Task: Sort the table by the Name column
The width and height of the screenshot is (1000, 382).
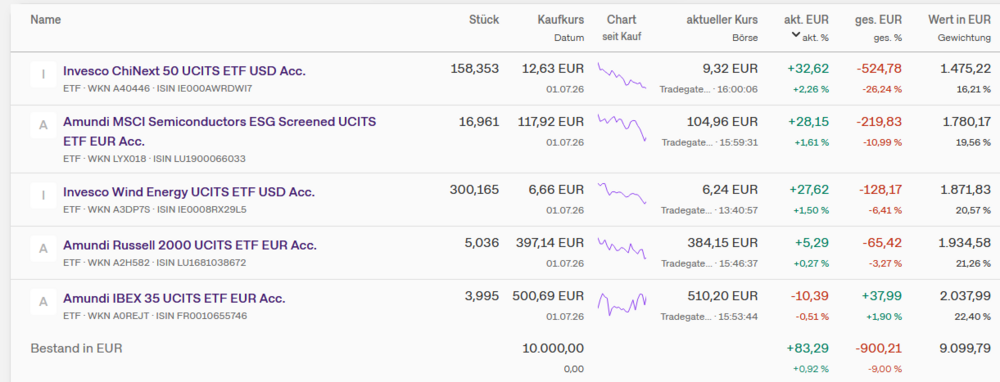Action: (46, 20)
